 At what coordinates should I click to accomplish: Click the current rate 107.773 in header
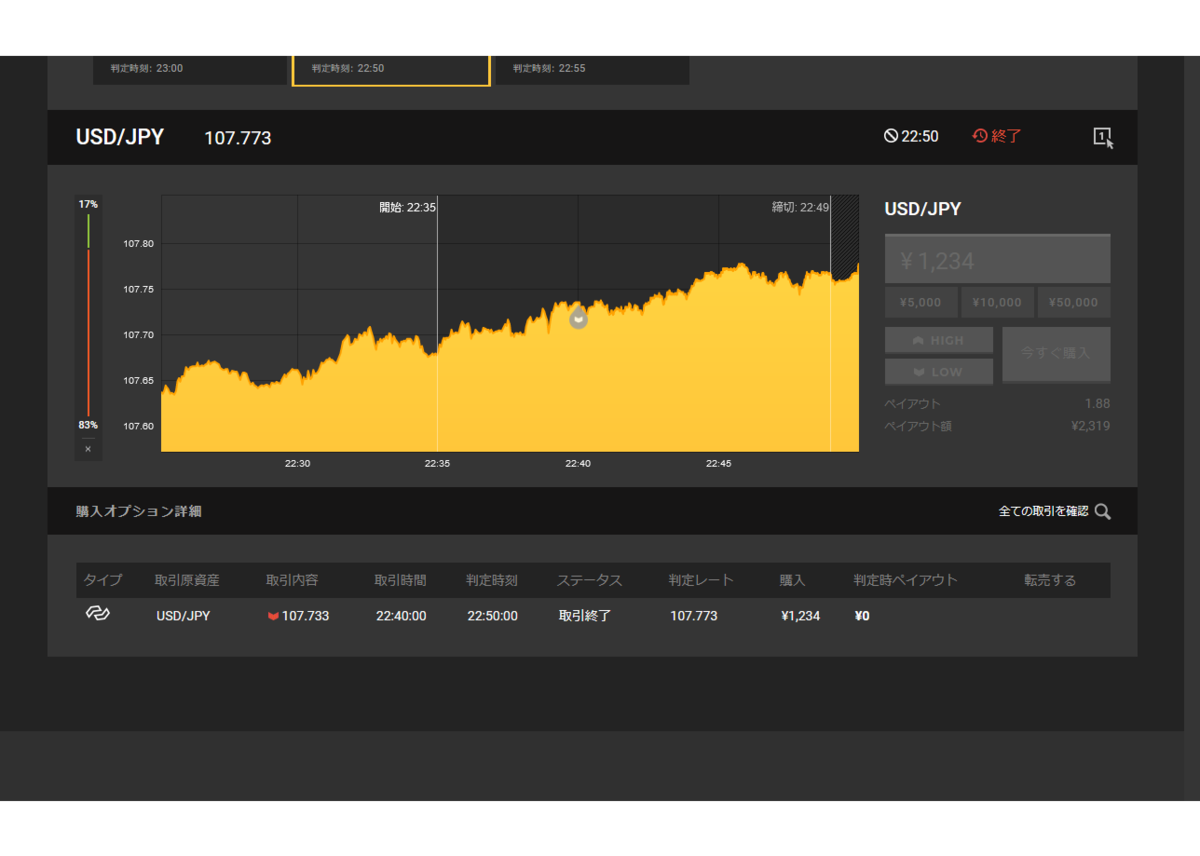[x=238, y=138]
